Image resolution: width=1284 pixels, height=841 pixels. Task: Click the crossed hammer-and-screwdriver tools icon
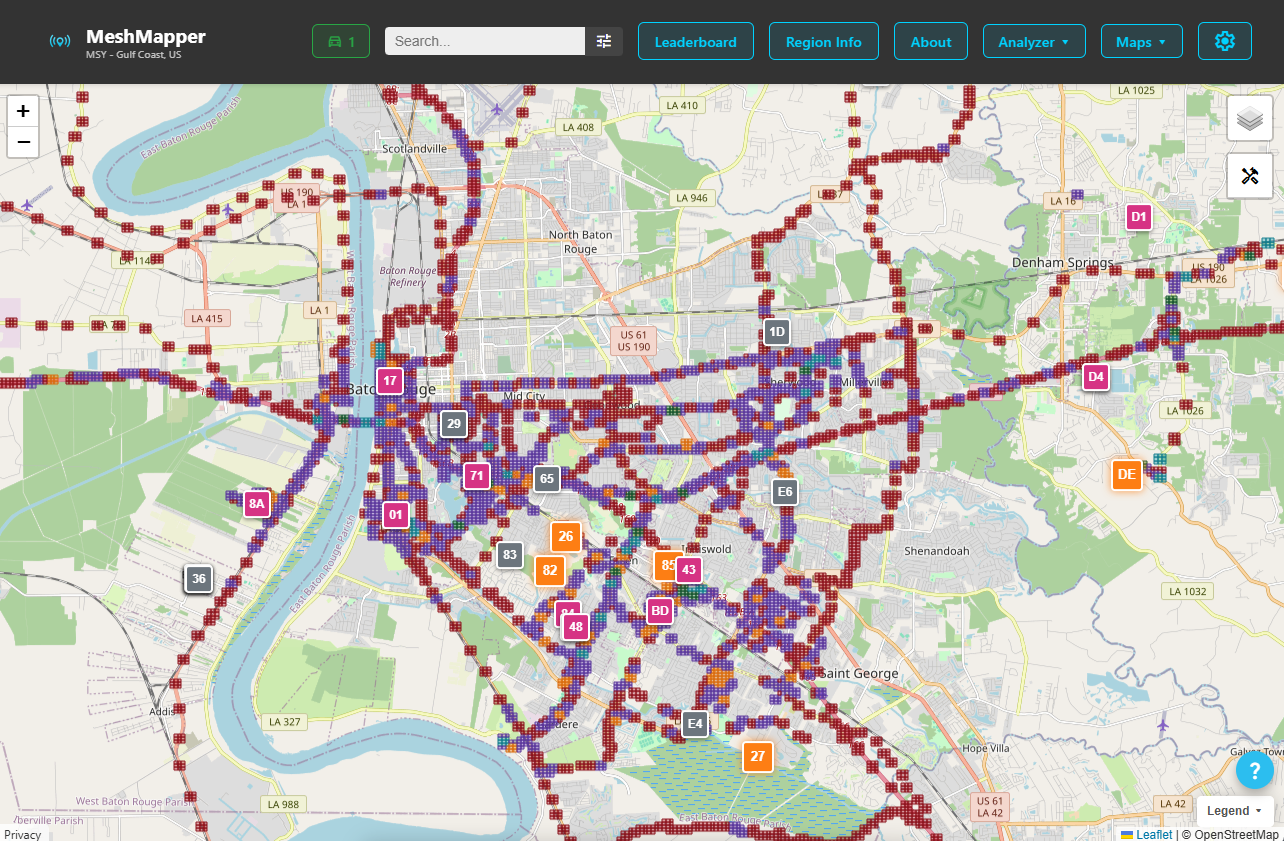pos(1249,175)
